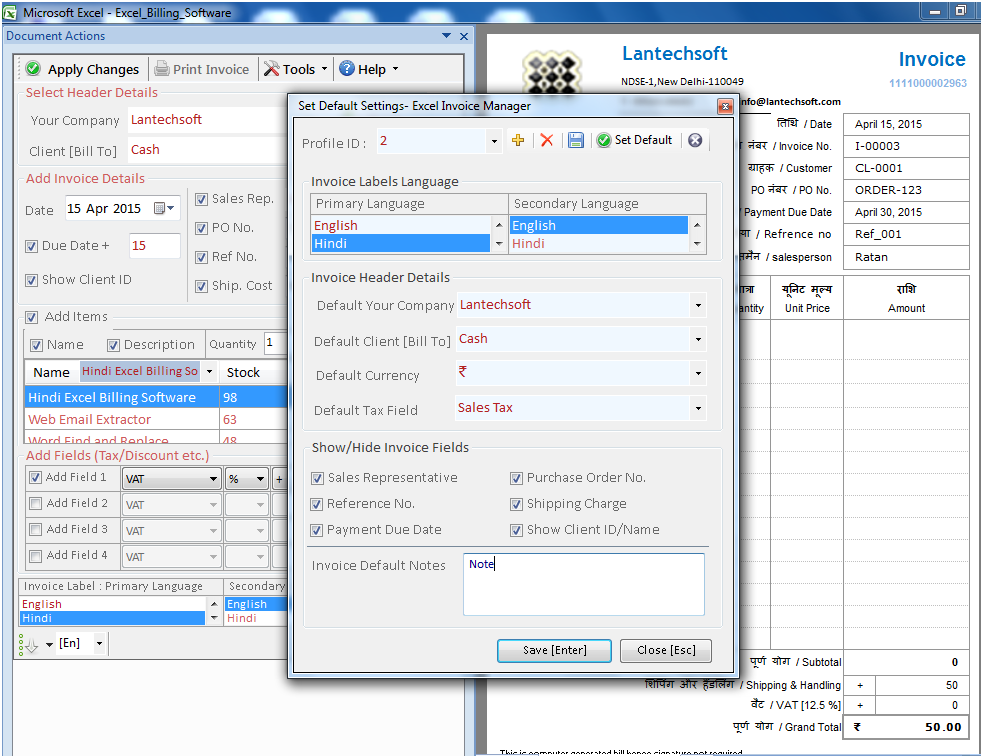Uncheck Due Date + checkbox

(x=31, y=247)
